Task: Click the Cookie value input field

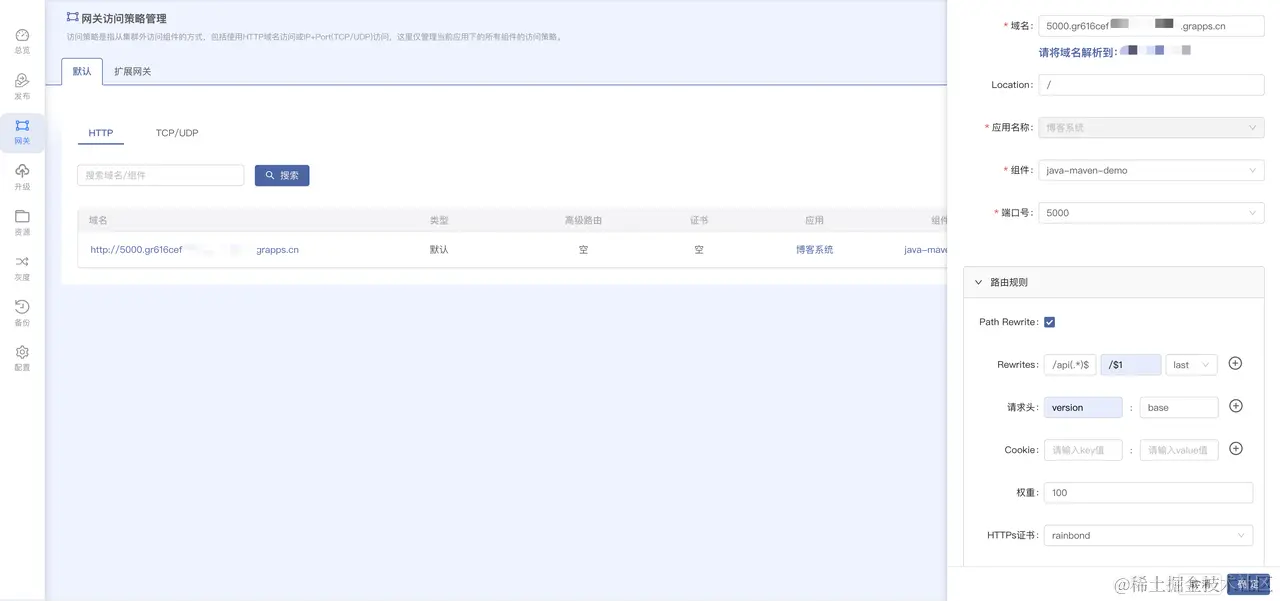Action: pyautogui.click(x=1179, y=450)
